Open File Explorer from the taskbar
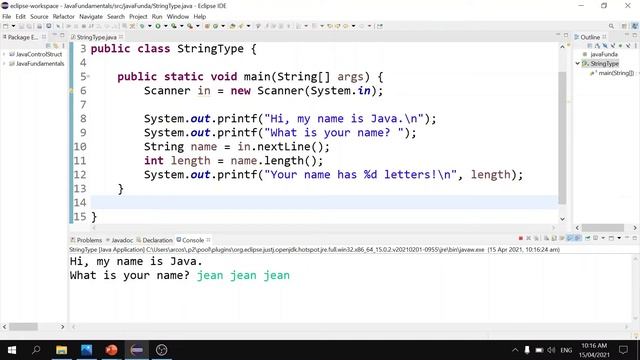The image size is (640, 360). tap(61, 350)
